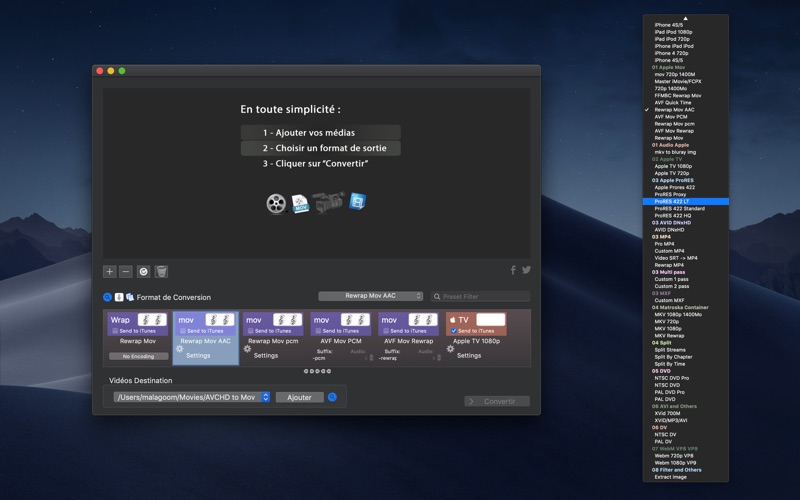Click the Ajouter destination button
This screenshot has height=500, width=800.
pyautogui.click(x=299, y=397)
